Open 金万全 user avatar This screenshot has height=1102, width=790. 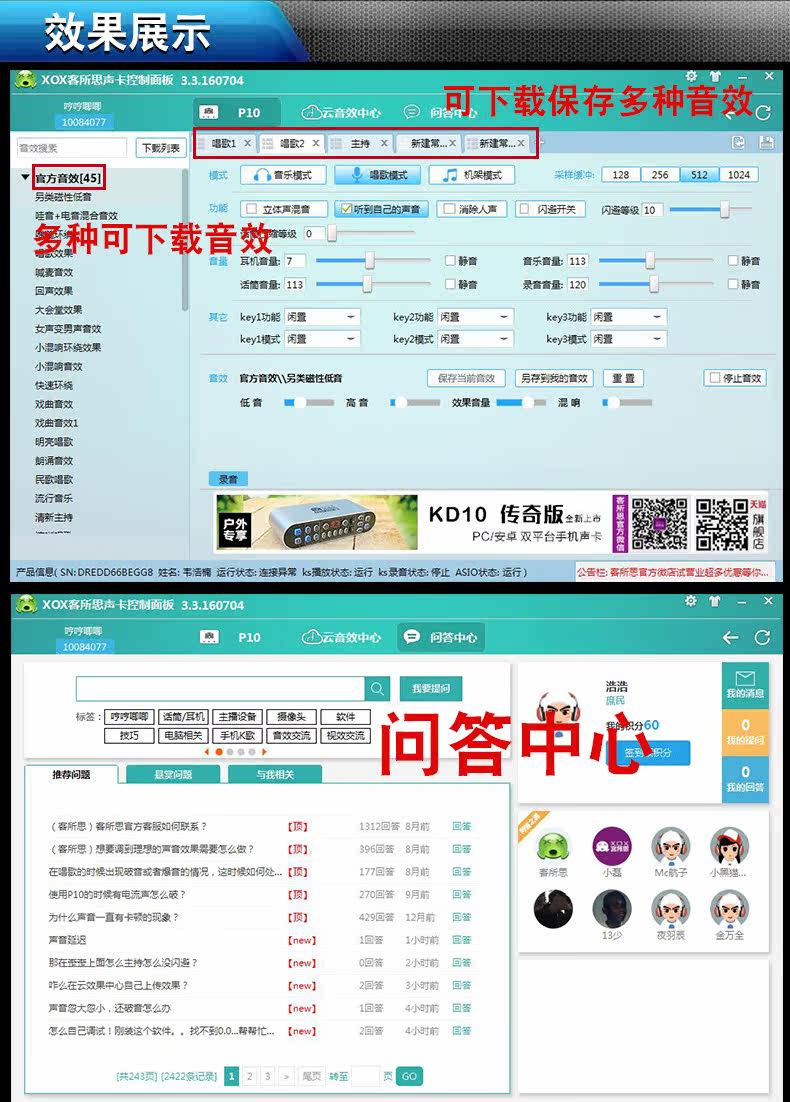730,908
